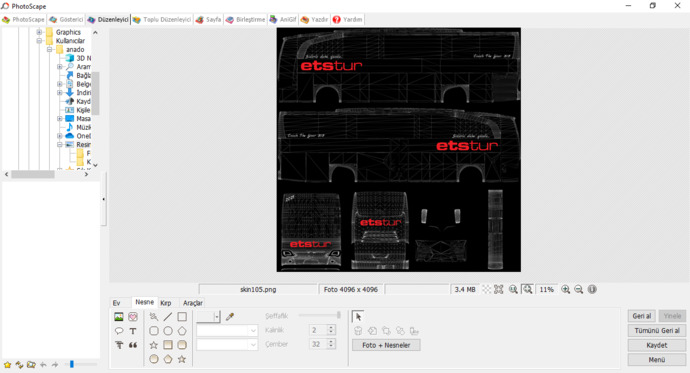
Task: Toggle the transparency checkerboard icon
Action: pyautogui.click(x=486, y=289)
